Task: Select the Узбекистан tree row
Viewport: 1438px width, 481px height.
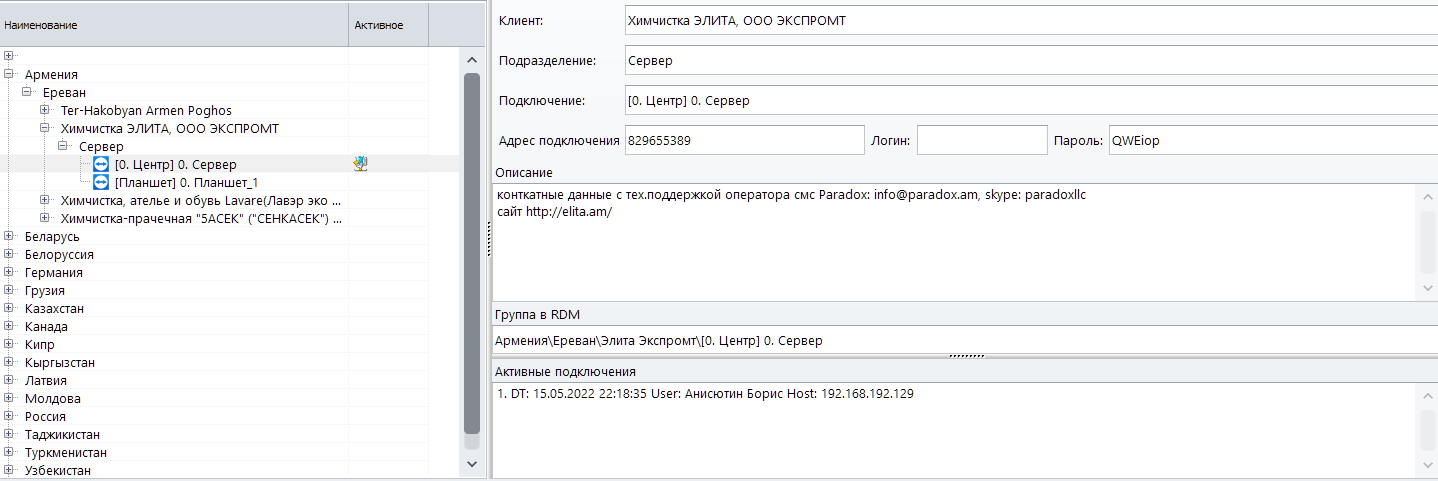Action: [x=229, y=470]
